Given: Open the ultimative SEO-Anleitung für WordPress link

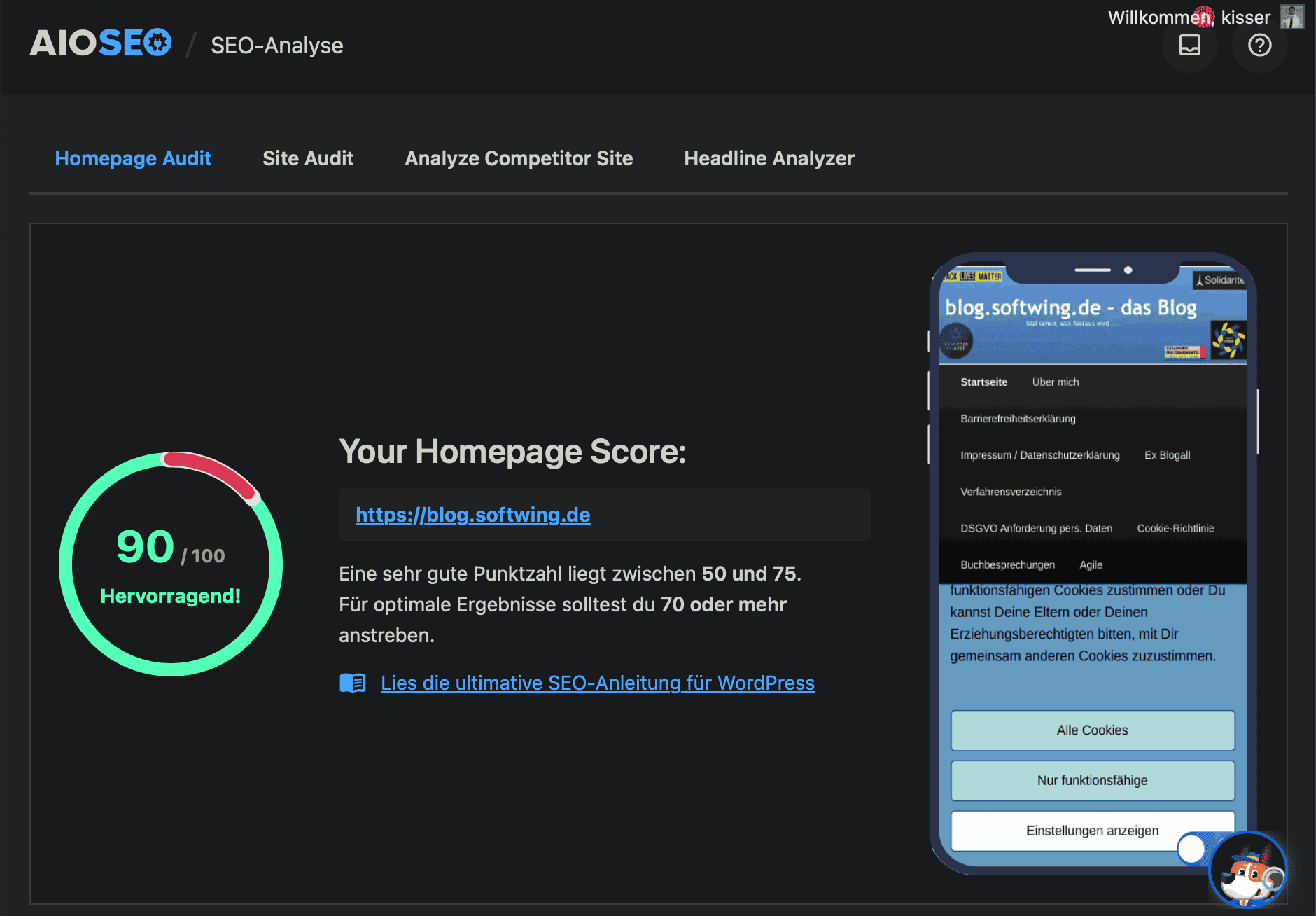Looking at the screenshot, I should (x=597, y=683).
